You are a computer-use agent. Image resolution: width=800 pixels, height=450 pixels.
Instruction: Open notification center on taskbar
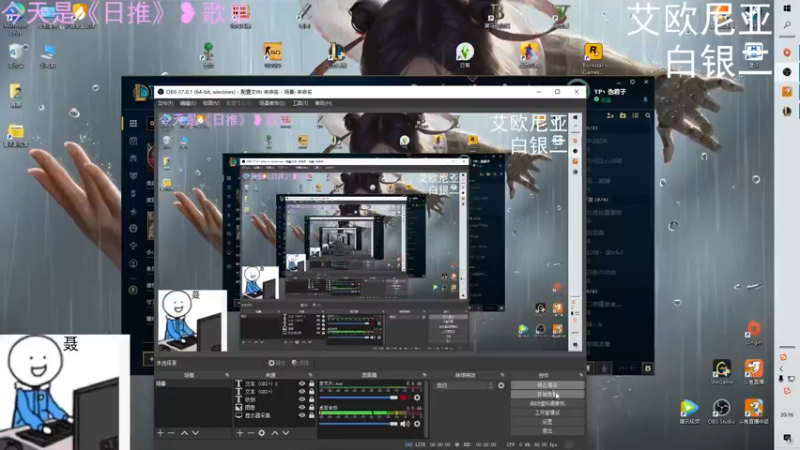tap(787, 439)
